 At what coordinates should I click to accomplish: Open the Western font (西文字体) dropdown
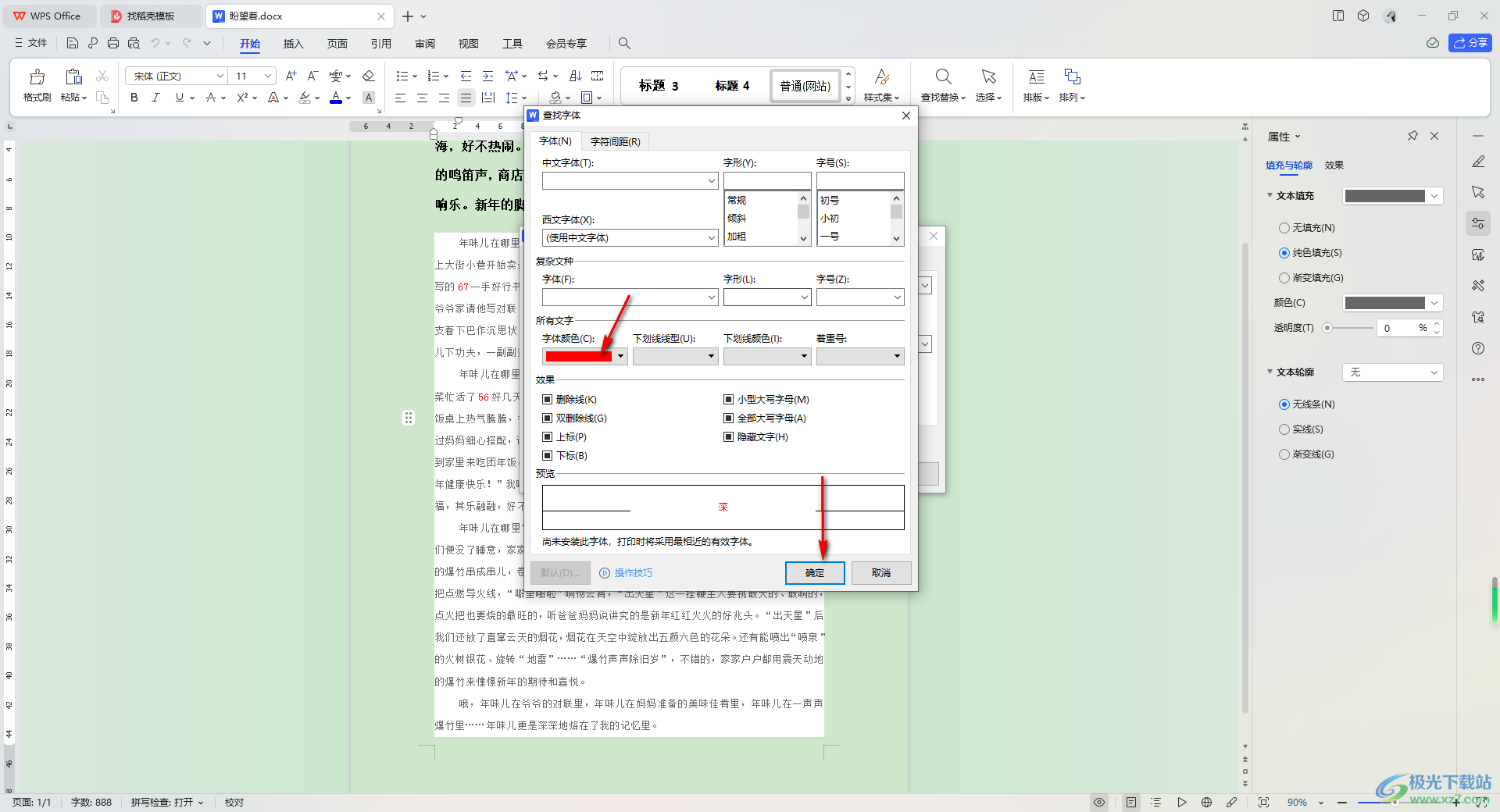tap(711, 238)
